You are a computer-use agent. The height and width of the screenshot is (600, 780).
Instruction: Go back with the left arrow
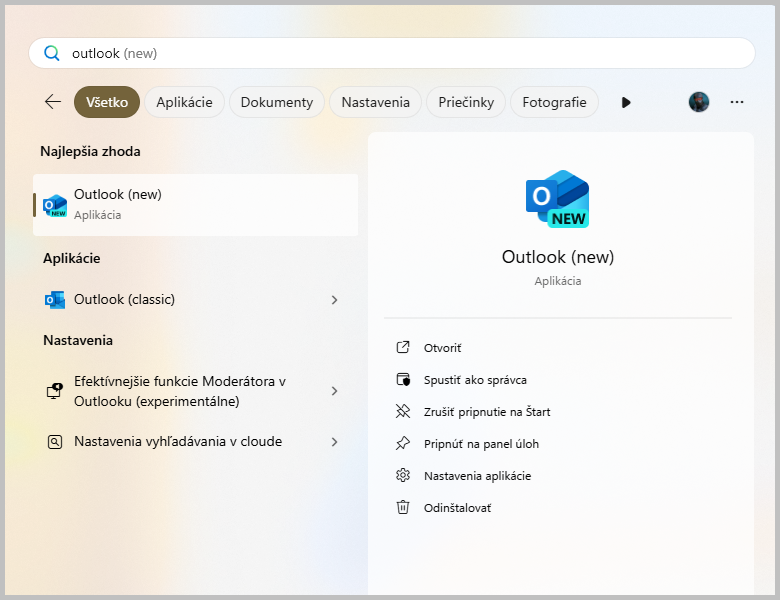53,102
